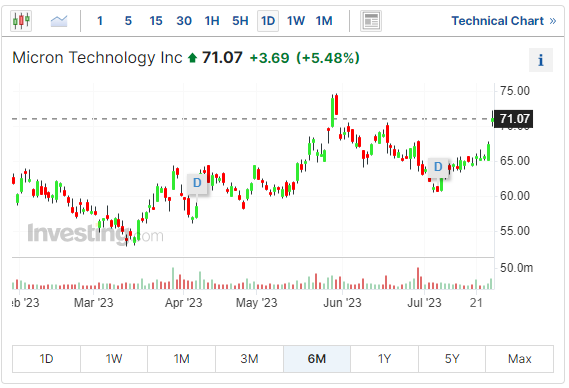This screenshot has height=388, width=569.
Task: Select the 1M interval in top toolbar
Action: (x=324, y=21)
